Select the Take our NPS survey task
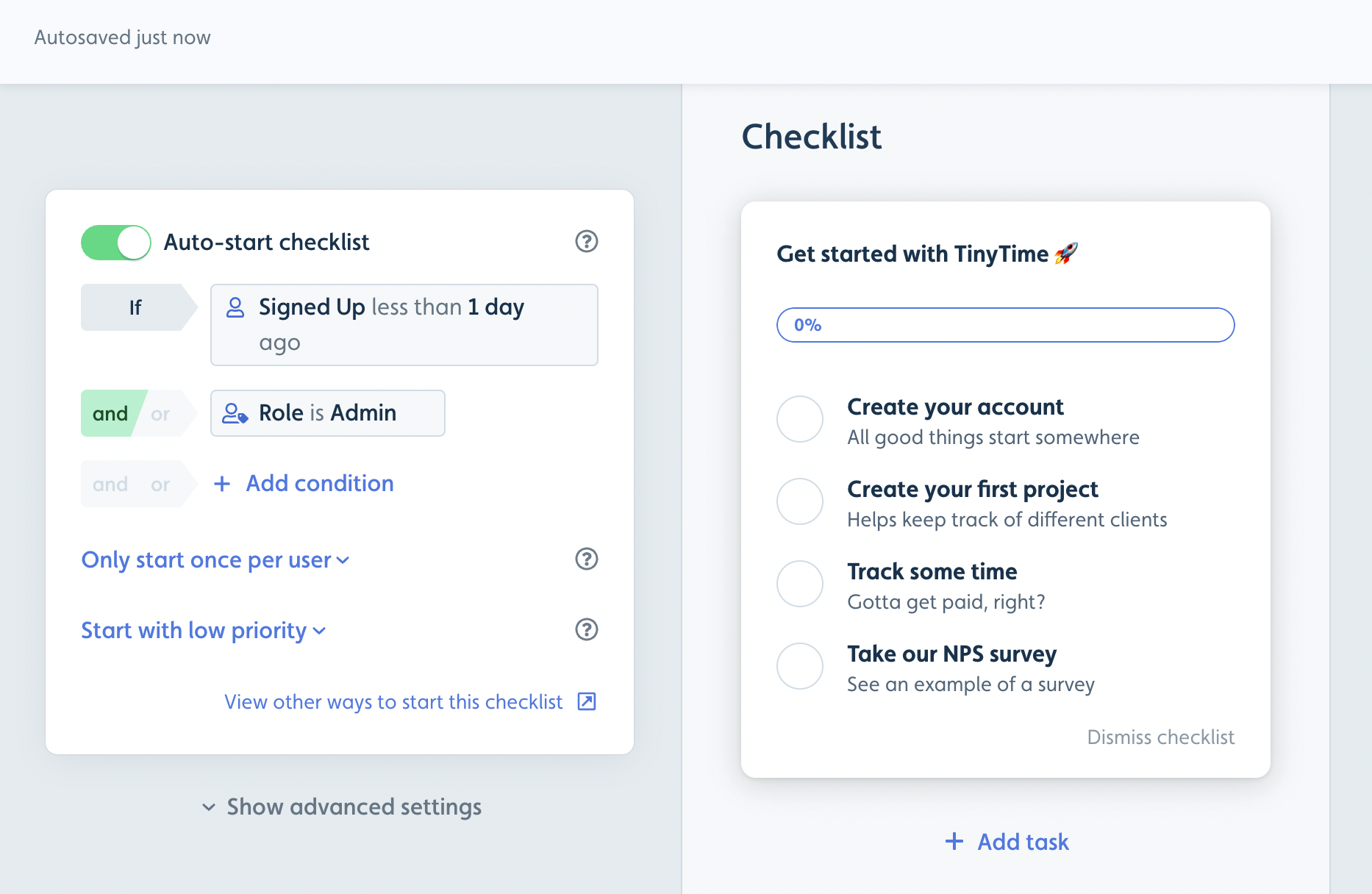Screen dimensions: 1372x894 [952, 654]
